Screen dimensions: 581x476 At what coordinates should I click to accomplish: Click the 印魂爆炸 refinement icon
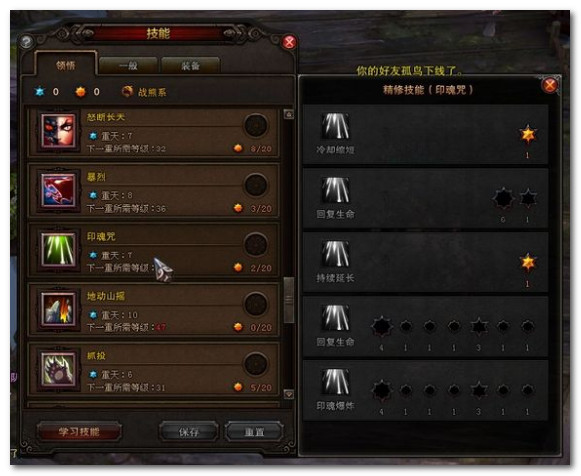[335, 382]
